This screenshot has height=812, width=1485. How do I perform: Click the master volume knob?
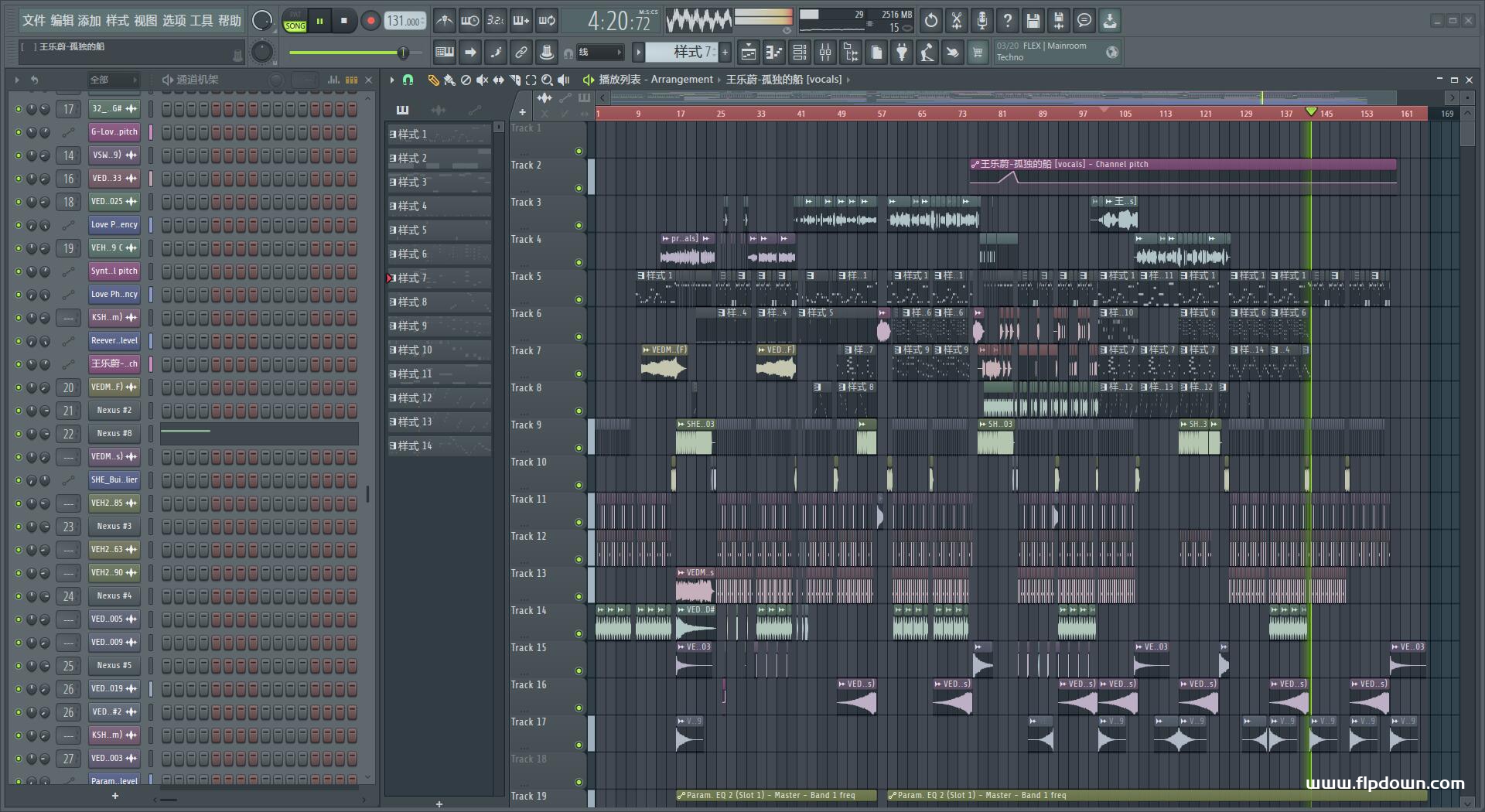263,21
